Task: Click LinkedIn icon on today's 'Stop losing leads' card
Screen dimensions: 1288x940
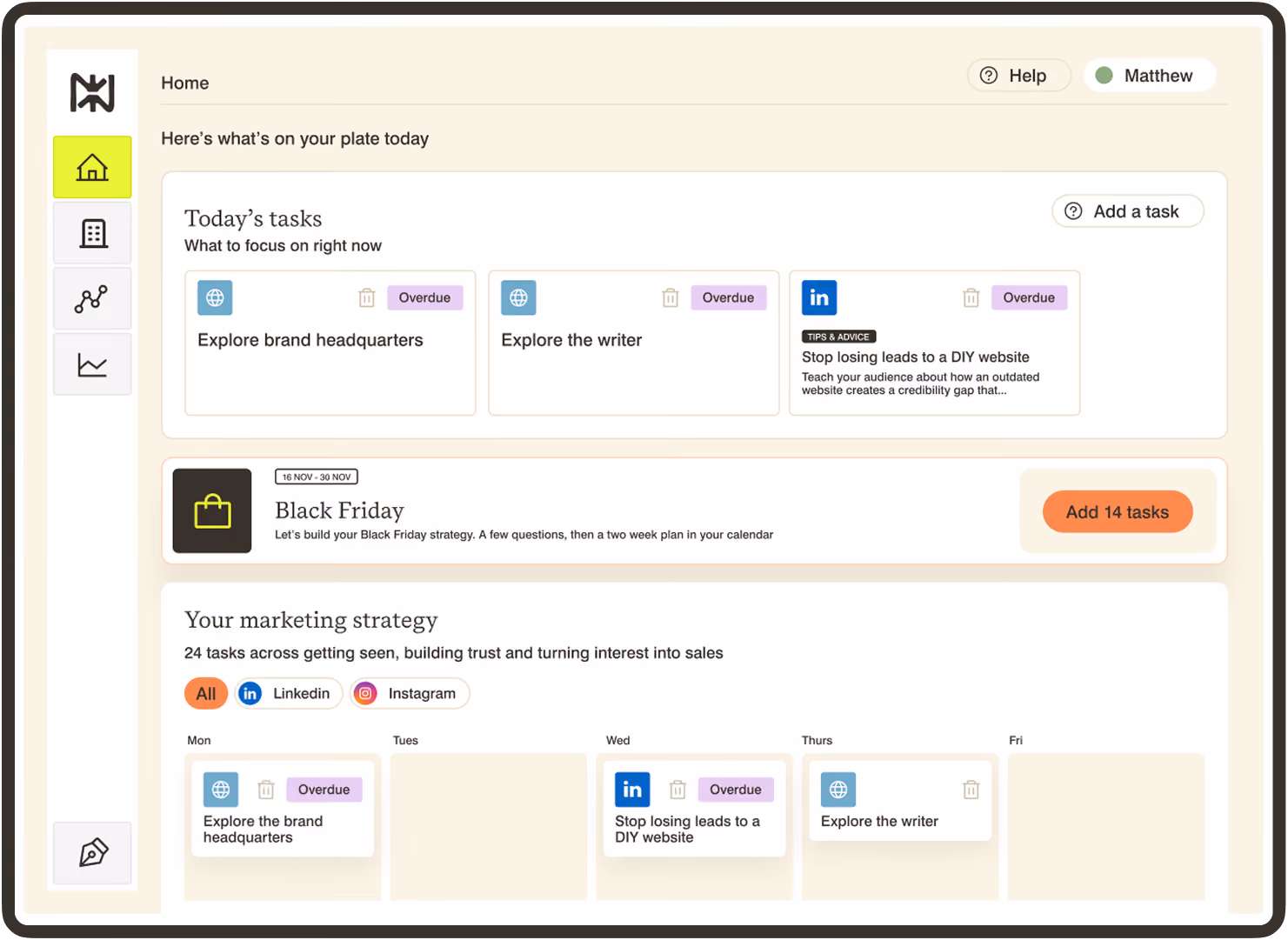Action: pyautogui.click(x=819, y=297)
